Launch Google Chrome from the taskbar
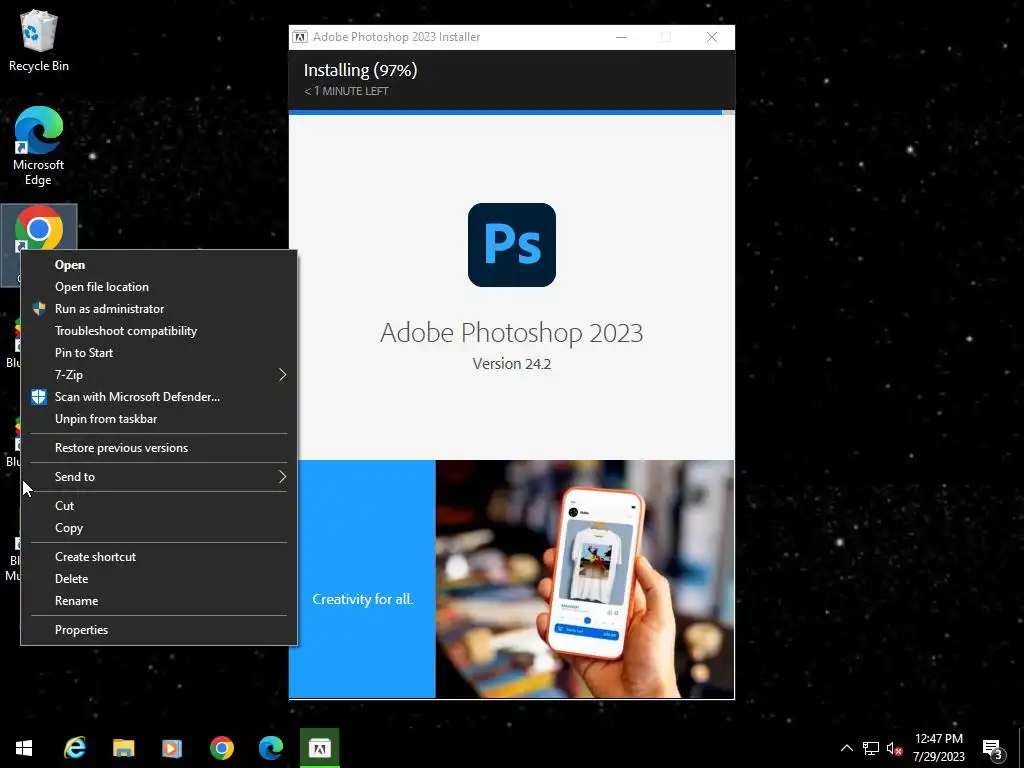Image resolution: width=1024 pixels, height=768 pixels. [221, 748]
